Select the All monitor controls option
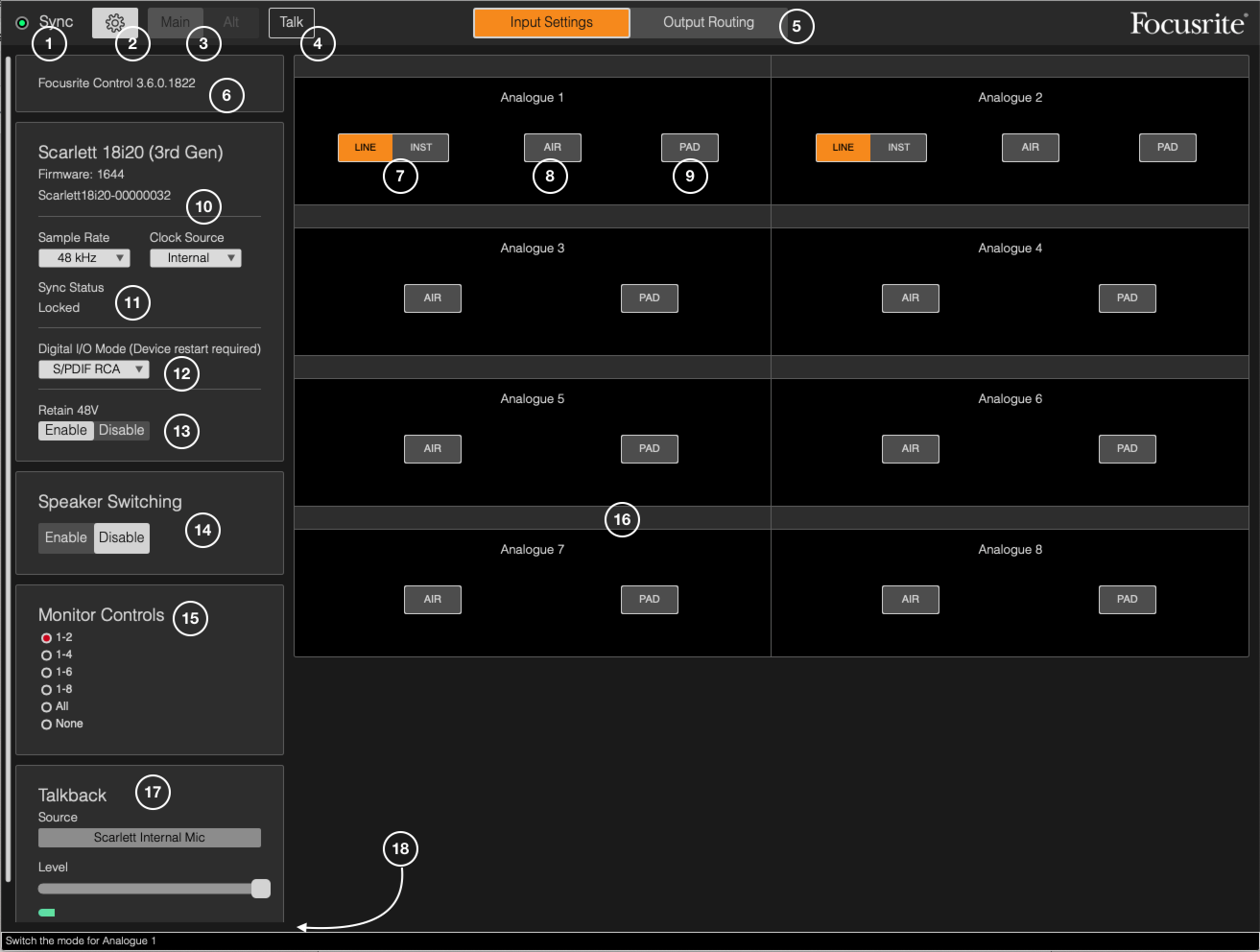The height and width of the screenshot is (952, 1260). 46,707
